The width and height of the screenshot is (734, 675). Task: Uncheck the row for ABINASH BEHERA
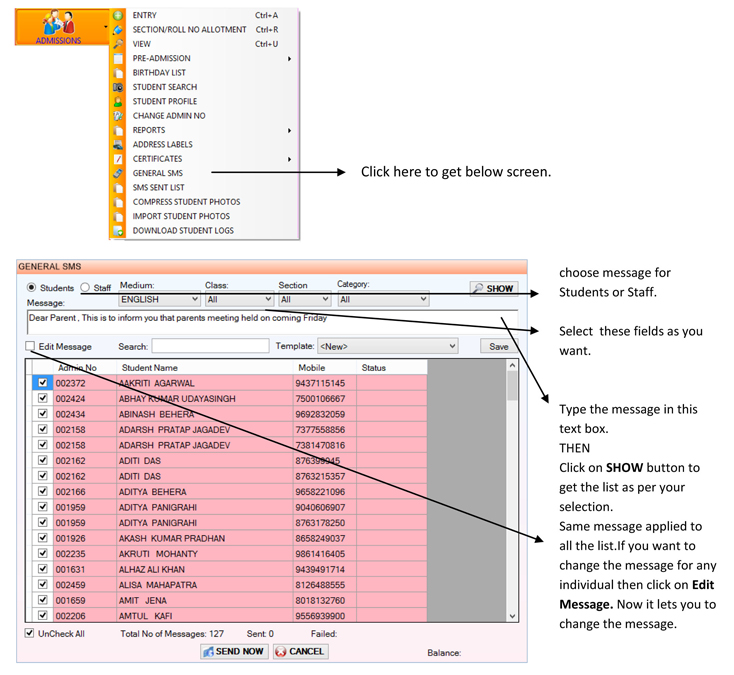tap(43, 413)
